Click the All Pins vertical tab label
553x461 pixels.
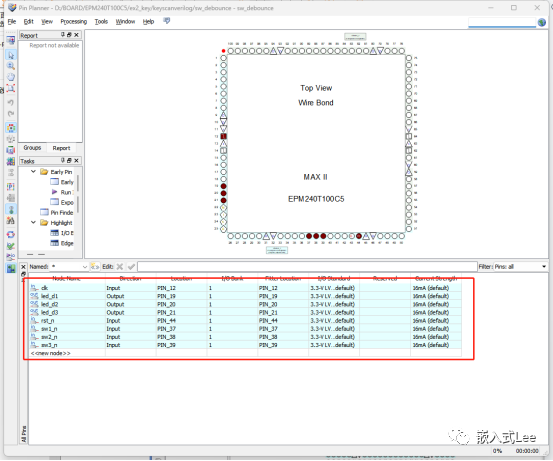coord(24,434)
